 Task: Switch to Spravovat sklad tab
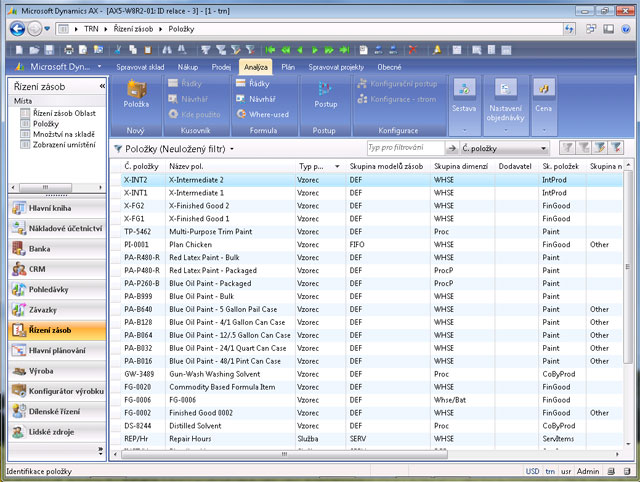[140, 67]
